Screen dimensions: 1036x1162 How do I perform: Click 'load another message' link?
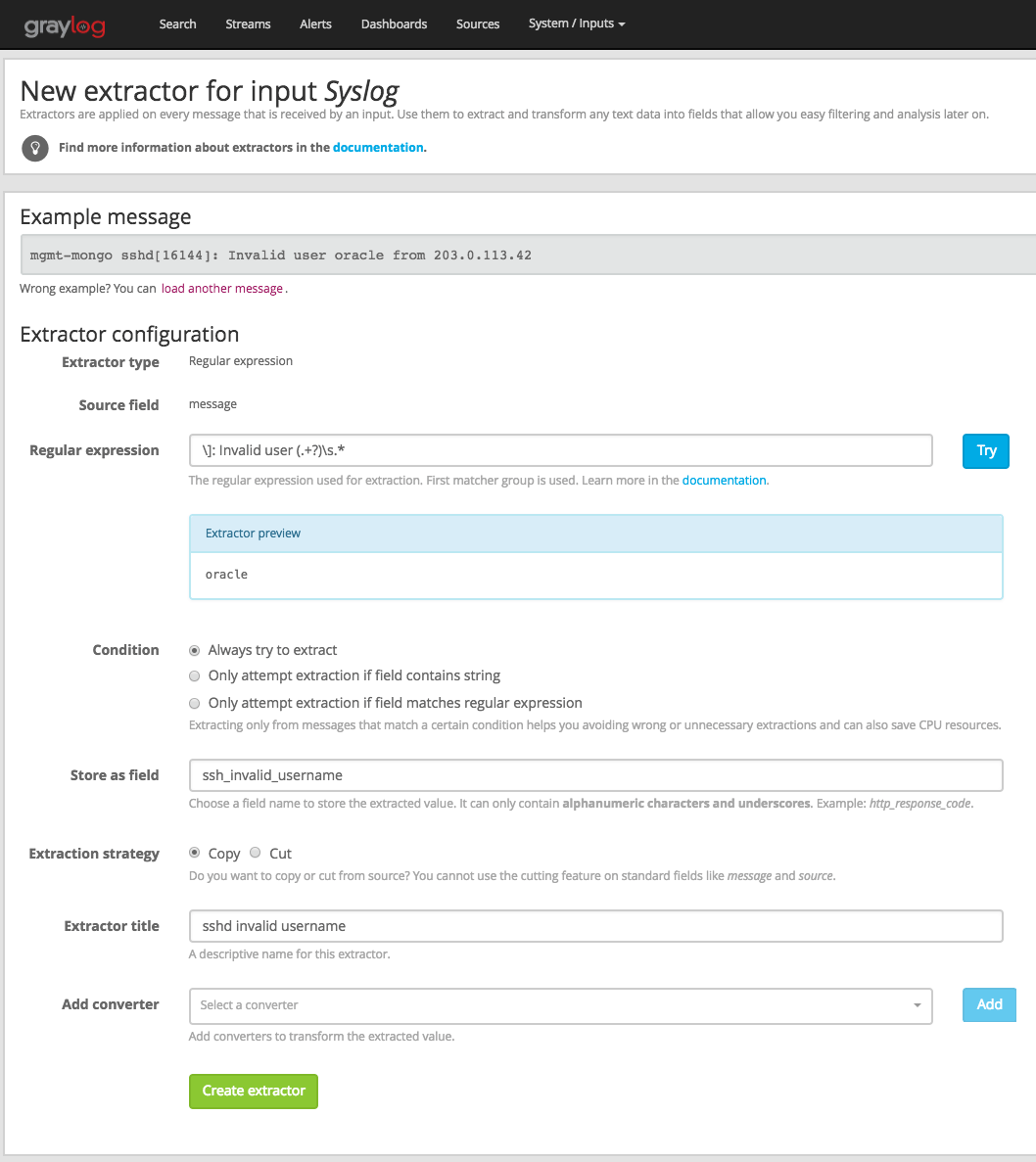pos(222,289)
